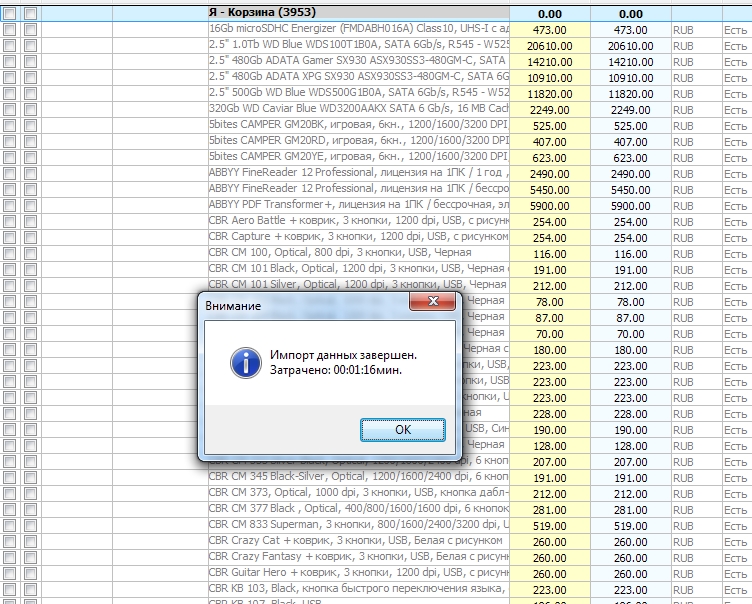
Task: Toggle right checkbox of 5bites CAMPER GM20BK row
Action: [30, 126]
